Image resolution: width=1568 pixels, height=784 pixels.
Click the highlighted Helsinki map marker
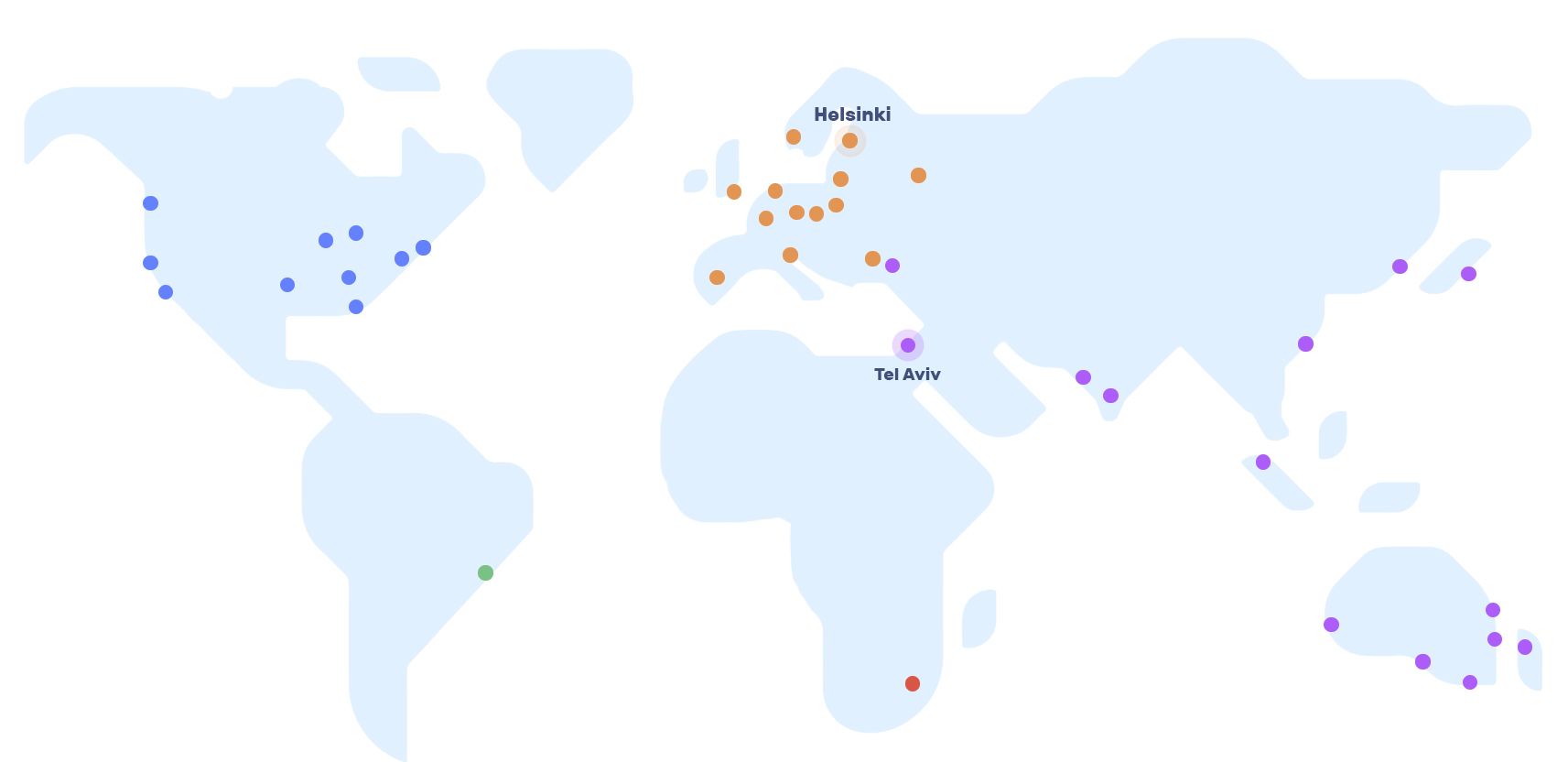tap(849, 140)
